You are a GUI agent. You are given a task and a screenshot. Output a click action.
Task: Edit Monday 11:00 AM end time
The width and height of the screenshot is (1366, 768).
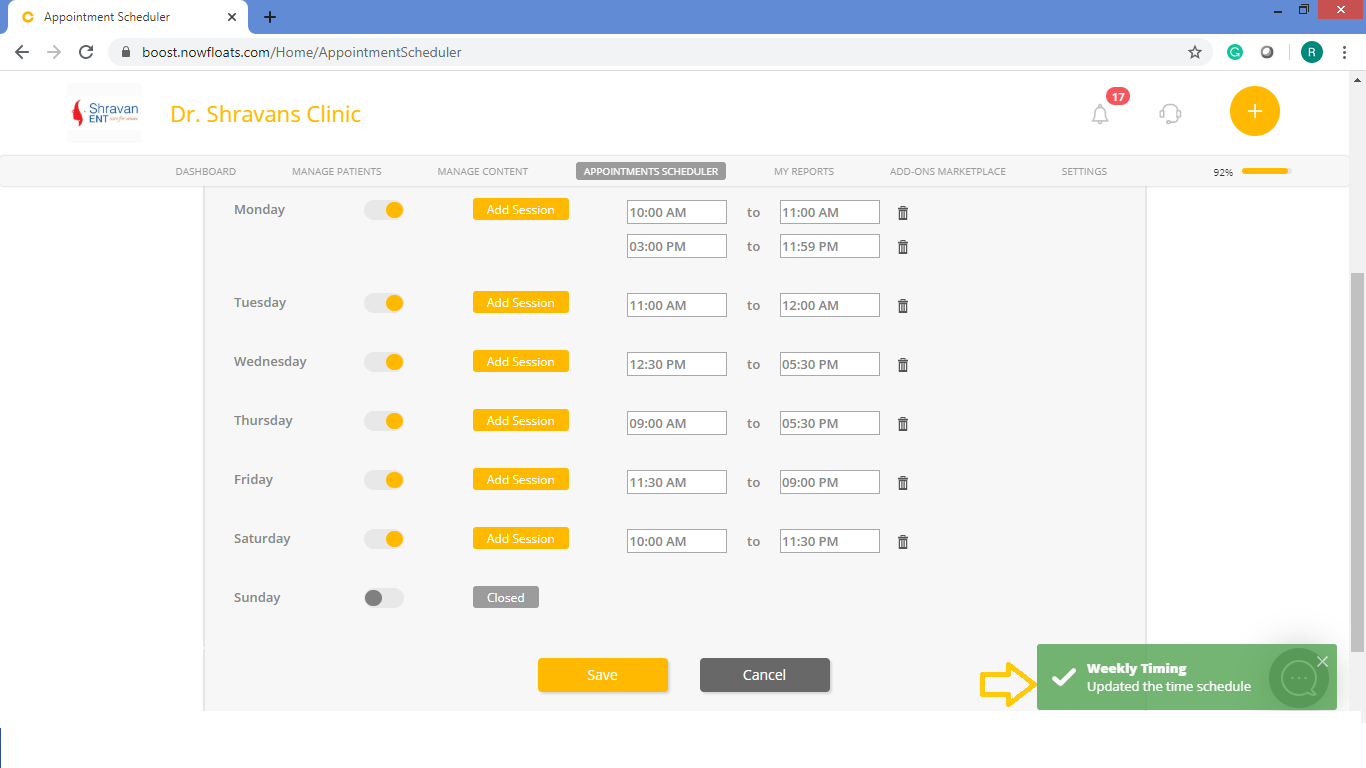click(830, 212)
